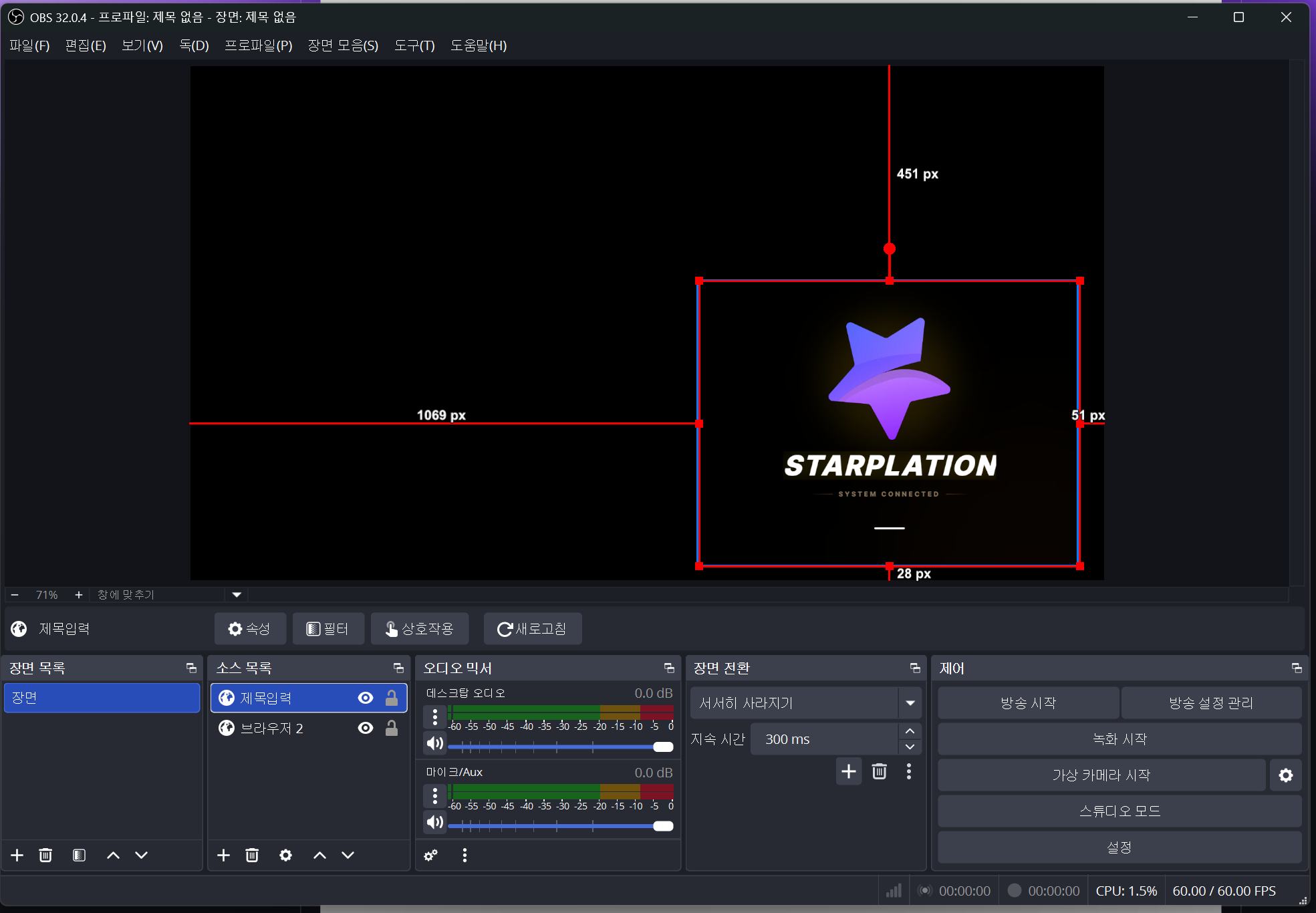This screenshot has width=1316, height=913.
Task: Toggle visibility eye of 브라우저 2 source
Action: pyautogui.click(x=366, y=728)
